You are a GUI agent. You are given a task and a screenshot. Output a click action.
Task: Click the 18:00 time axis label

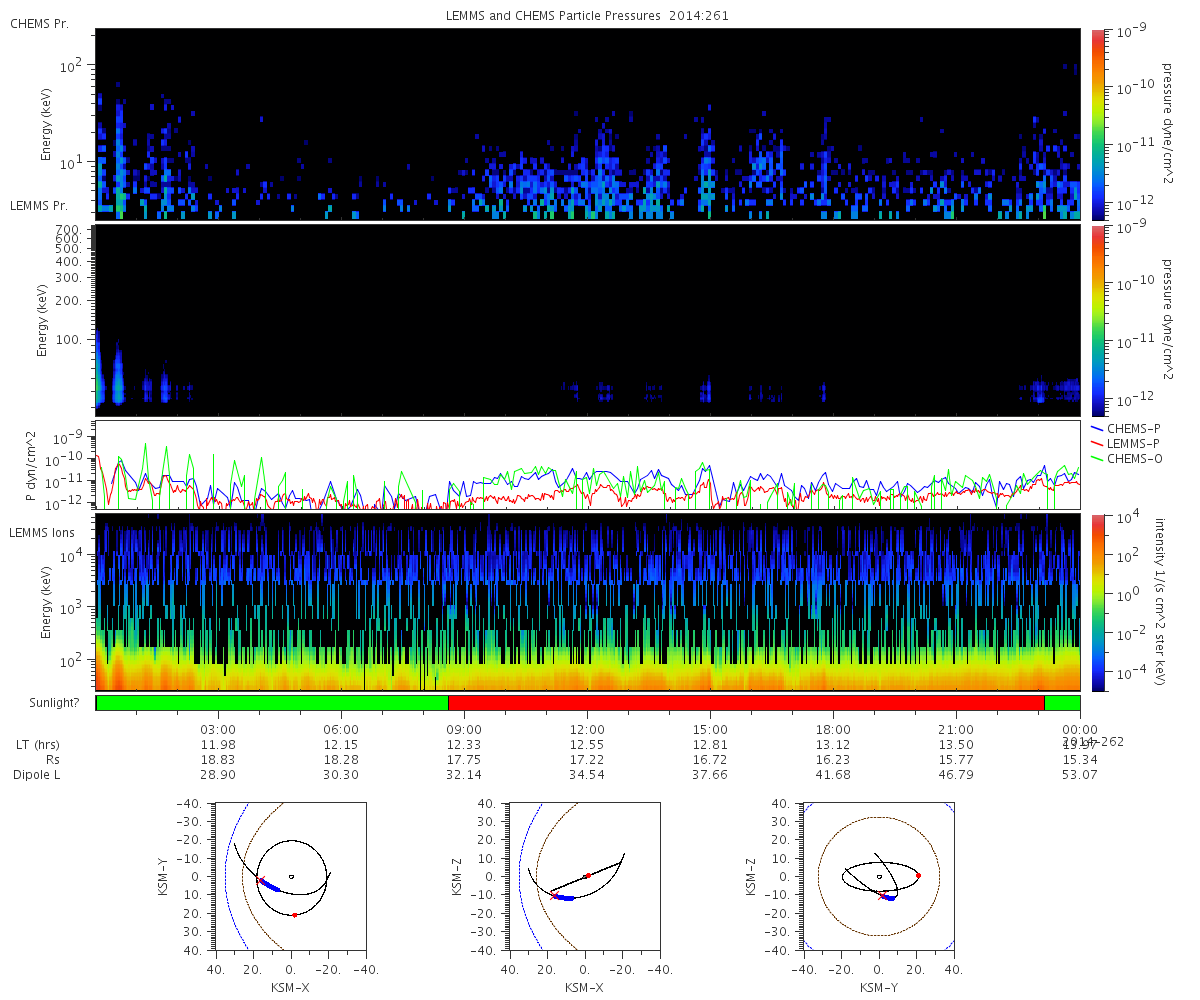pos(833,729)
